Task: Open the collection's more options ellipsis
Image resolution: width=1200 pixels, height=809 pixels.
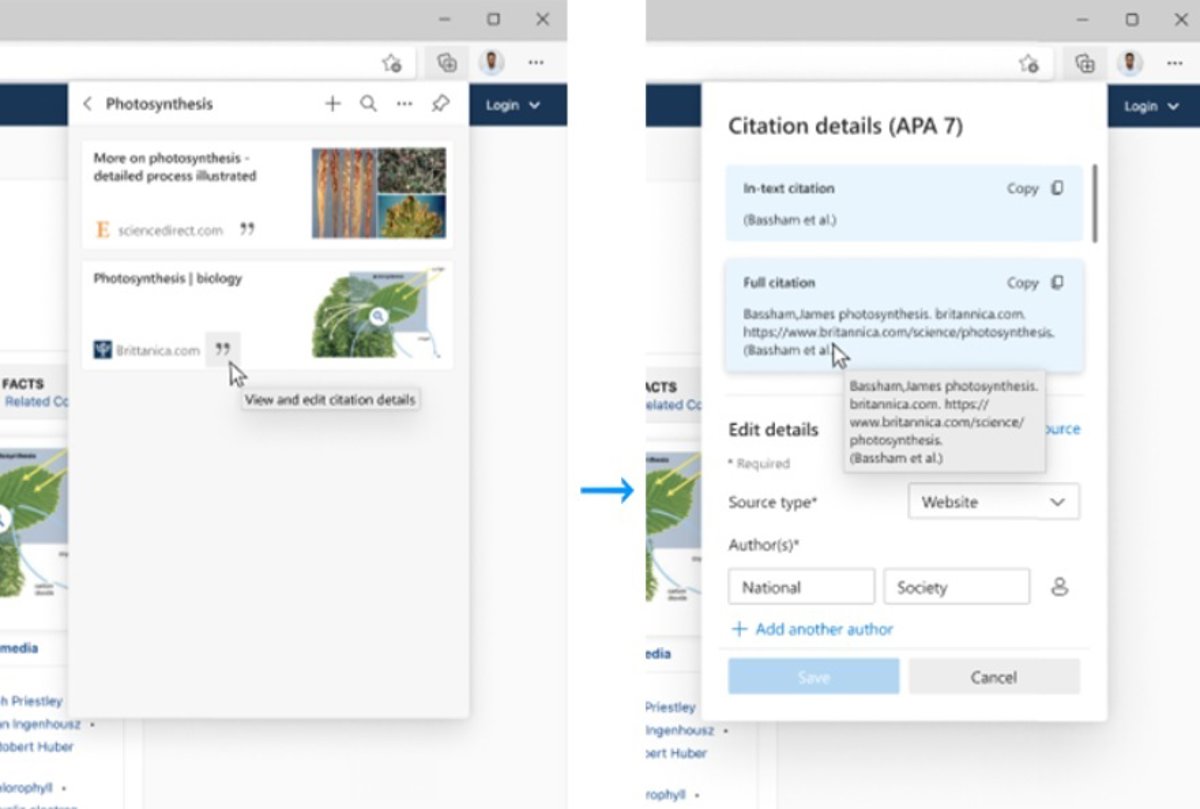Action: tap(404, 104)
